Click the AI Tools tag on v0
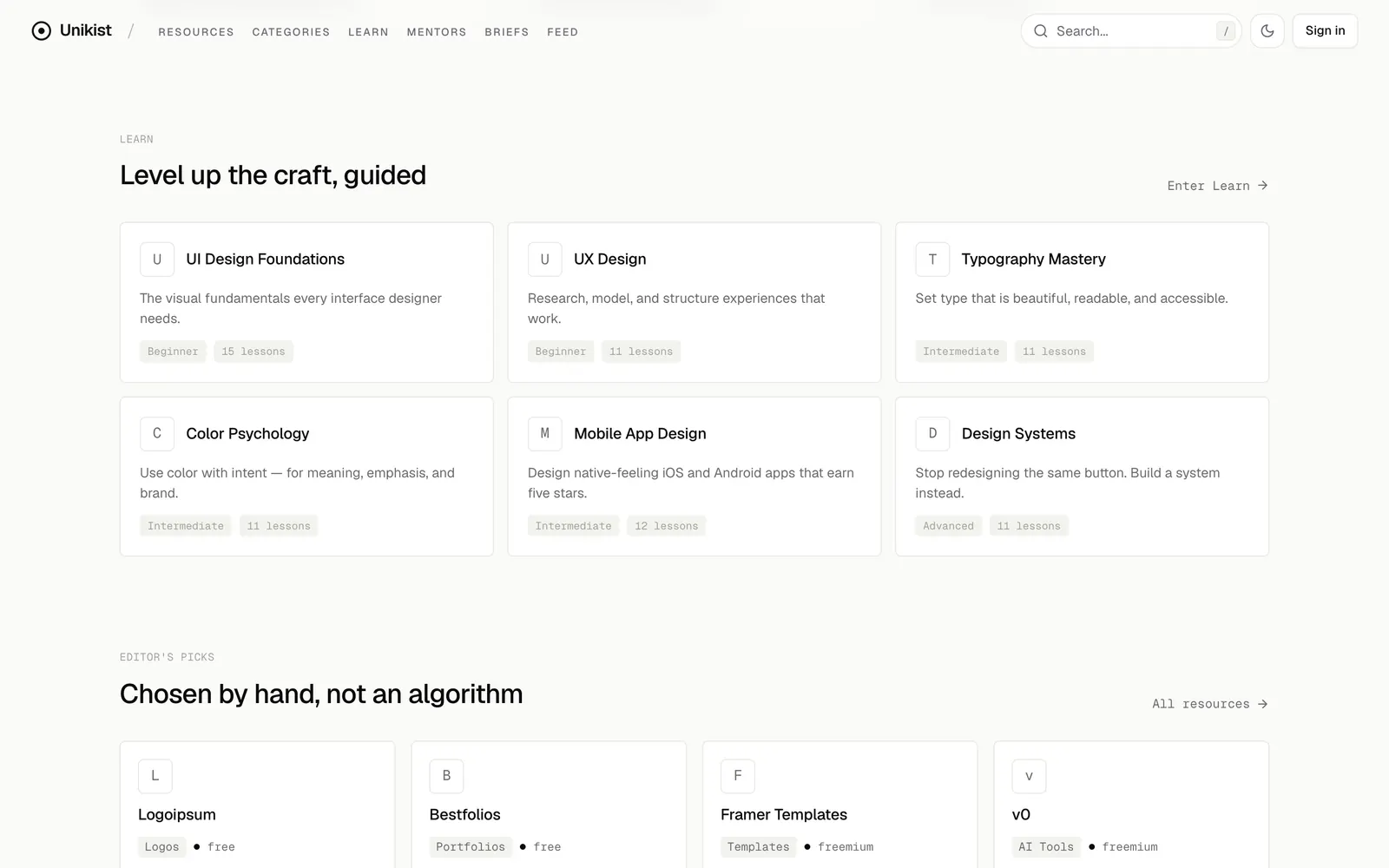 [1046, 847]
